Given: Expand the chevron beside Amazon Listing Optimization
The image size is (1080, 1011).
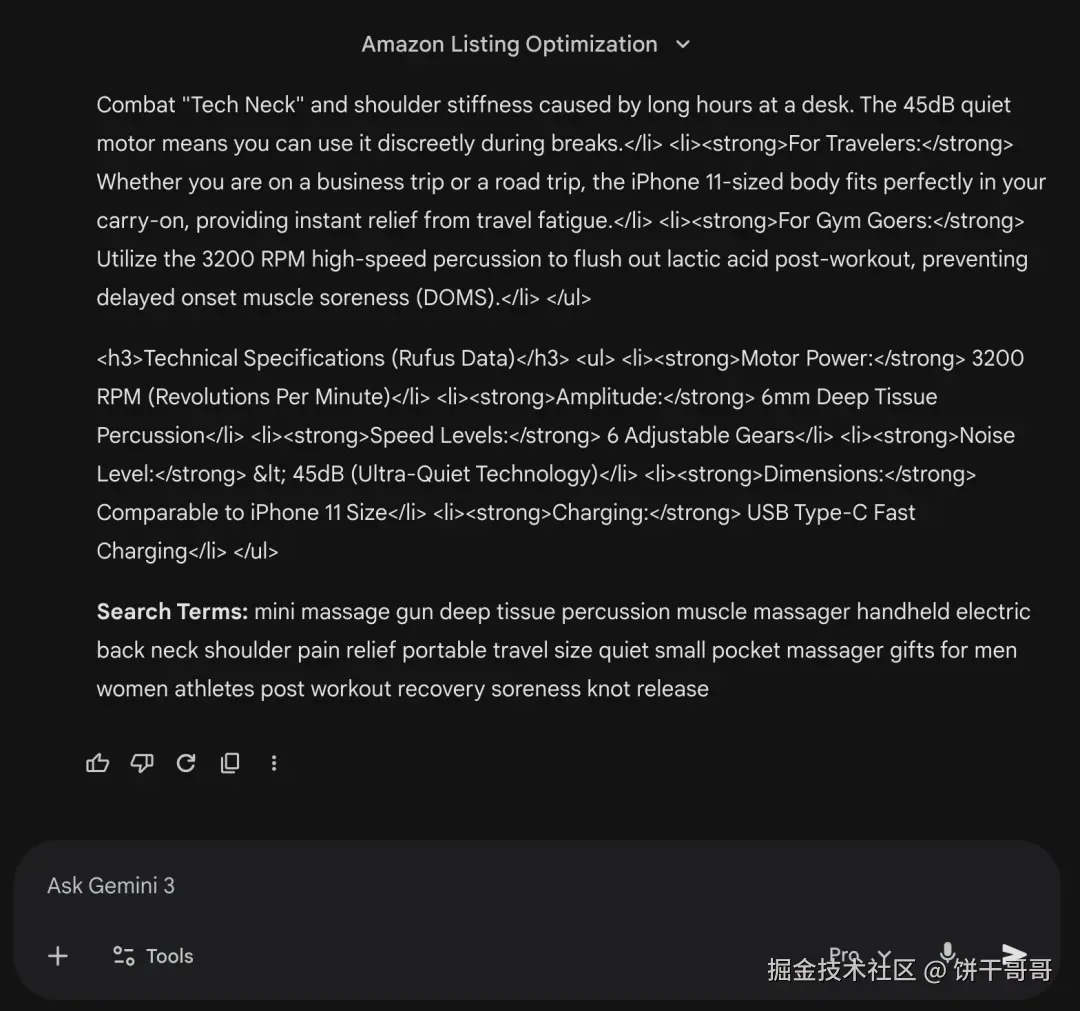Looking at the screenshot, I should click(x=683, y=45).
